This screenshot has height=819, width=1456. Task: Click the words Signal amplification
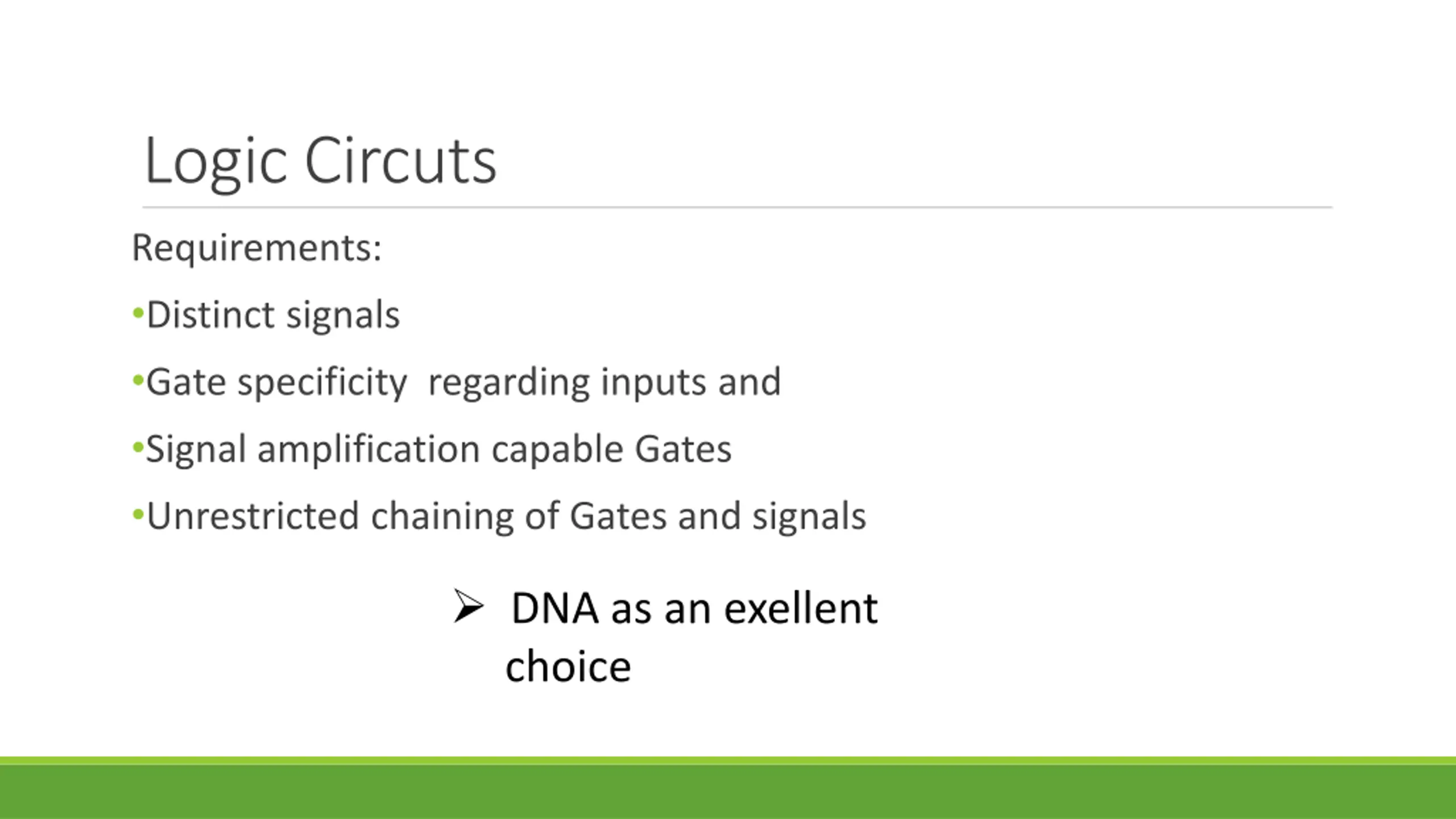coord(313,449)
